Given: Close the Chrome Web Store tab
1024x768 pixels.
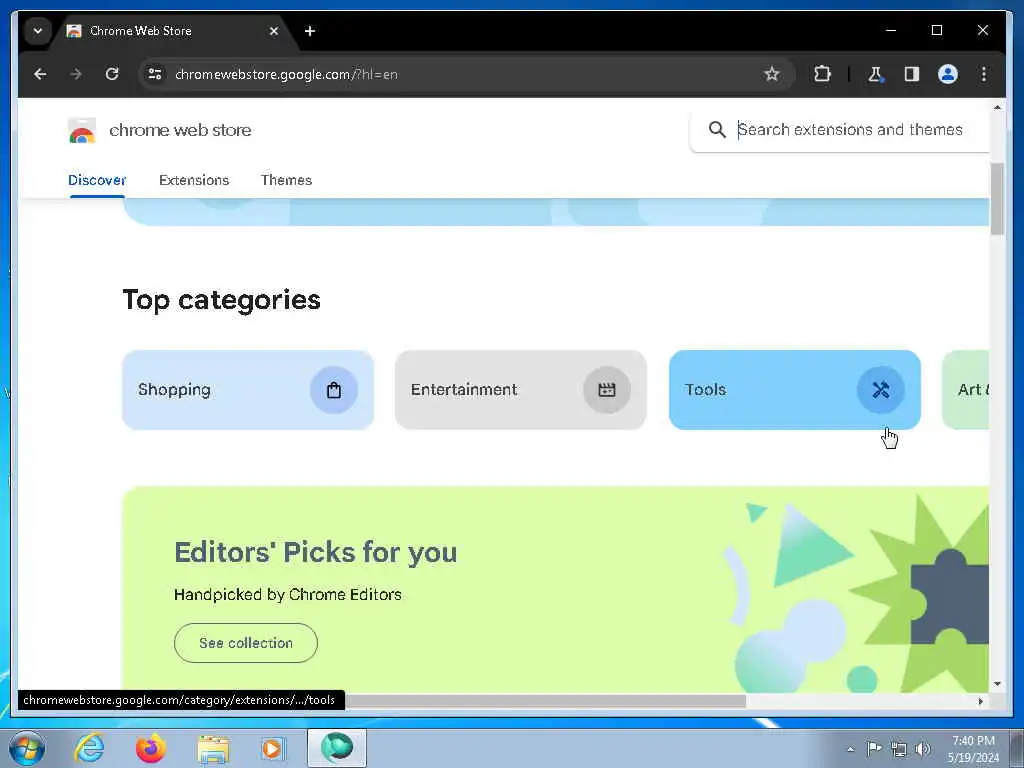Looking at the screenshot, I should pyautogui.click(x=274, y=31).
